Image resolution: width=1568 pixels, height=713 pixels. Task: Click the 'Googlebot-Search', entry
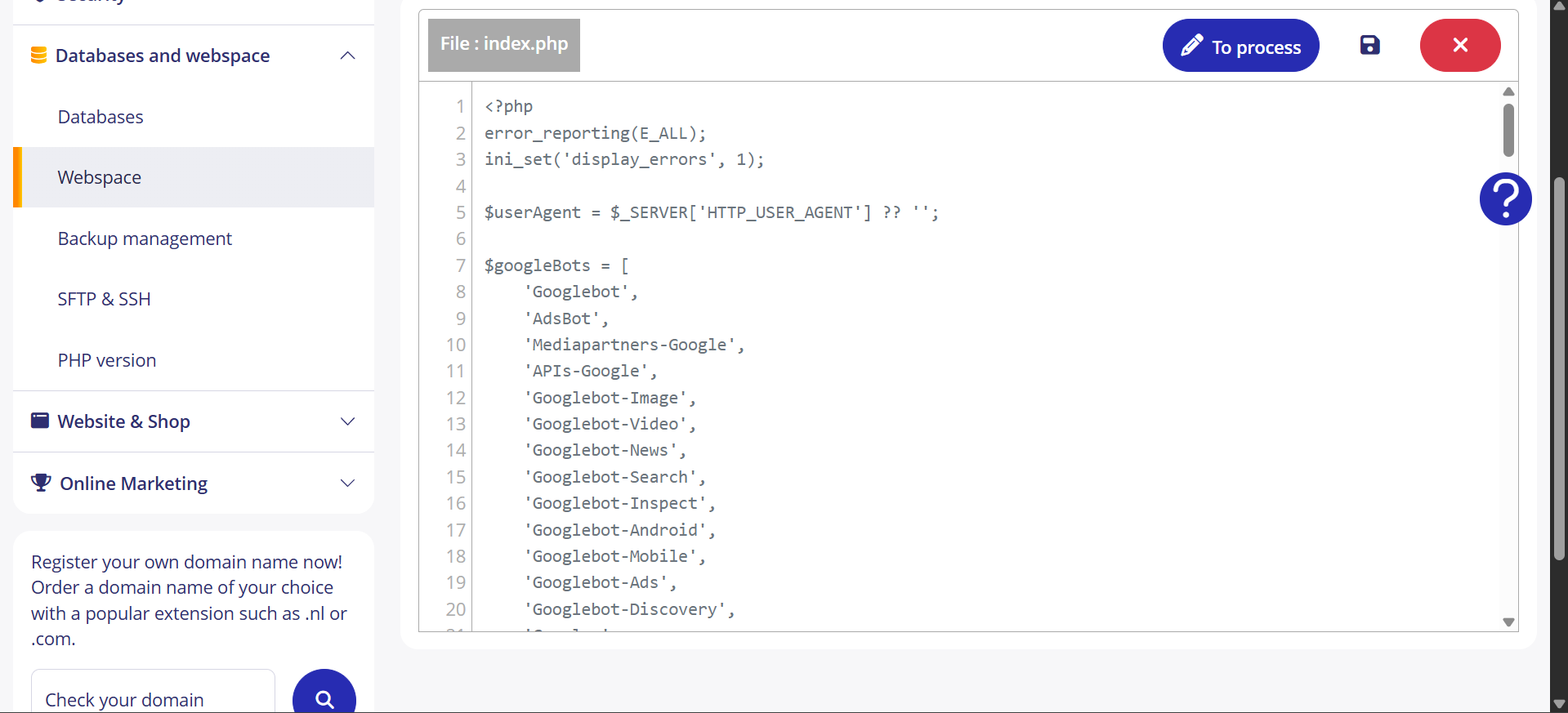tap(614, 477)
